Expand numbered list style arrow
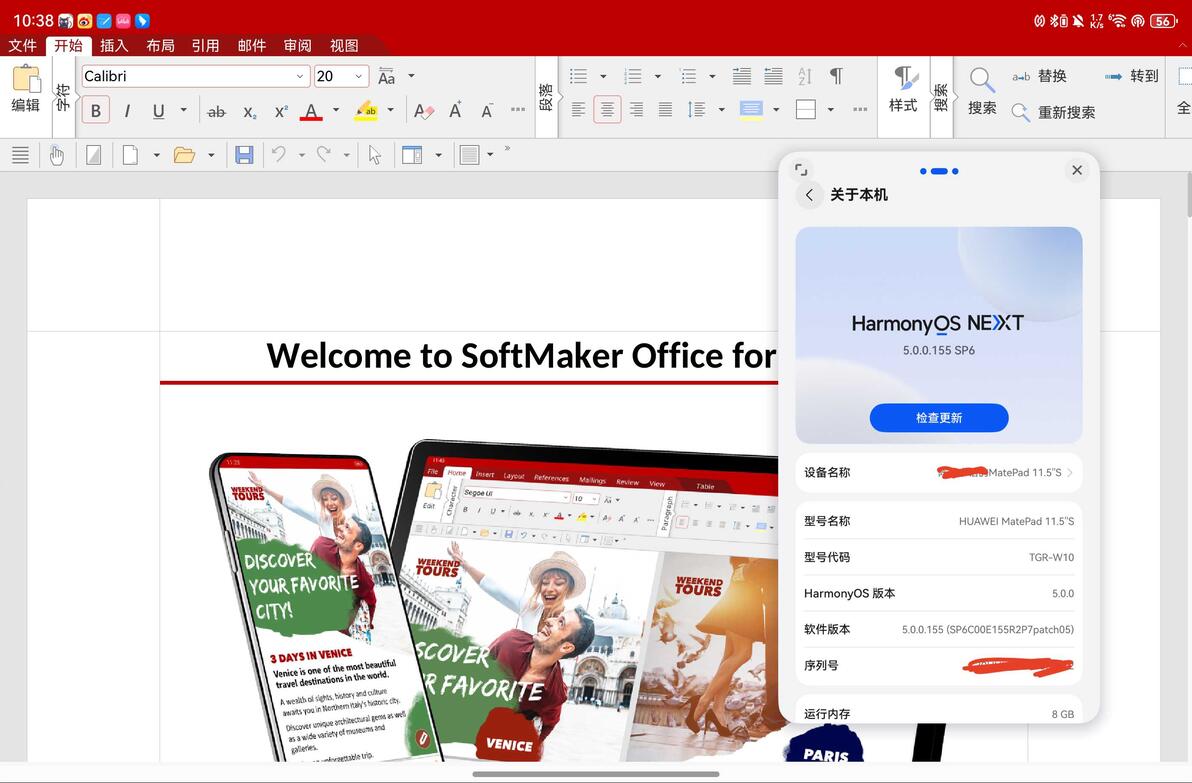This screenshot has width=1192, height=783. click(x=658, y=76)
